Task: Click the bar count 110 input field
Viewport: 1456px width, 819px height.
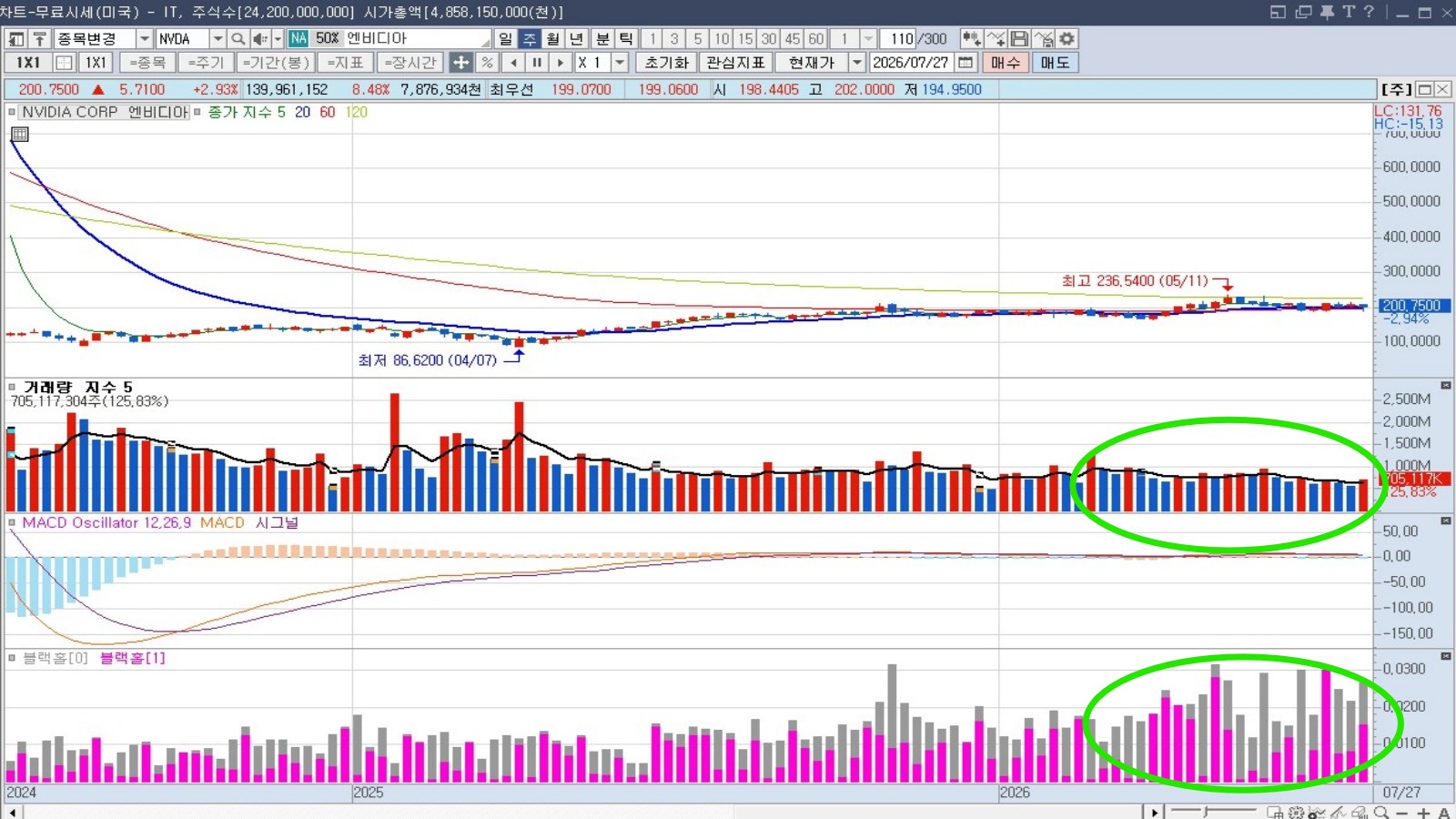Action: [898, 38]
